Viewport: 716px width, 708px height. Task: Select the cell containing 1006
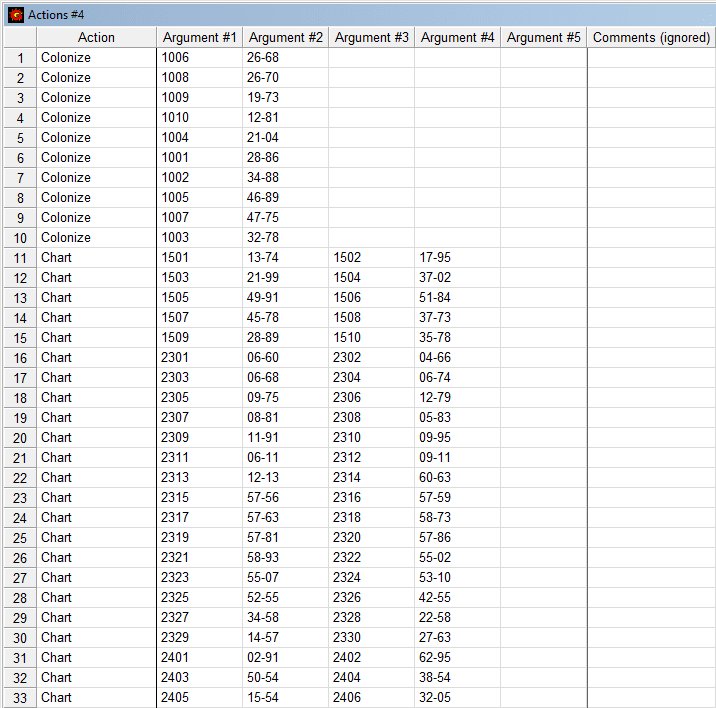199,58
